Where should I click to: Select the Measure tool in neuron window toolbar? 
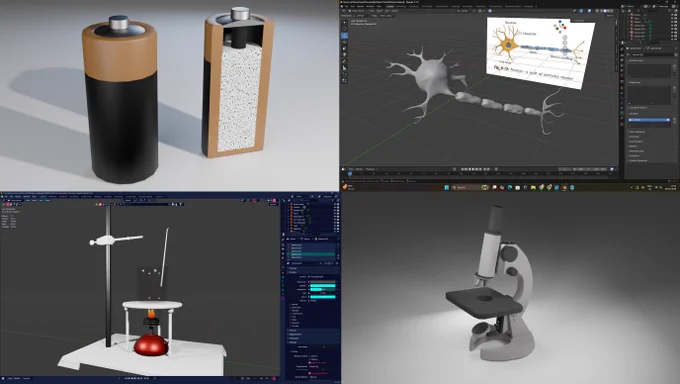[x=344, y=68]
